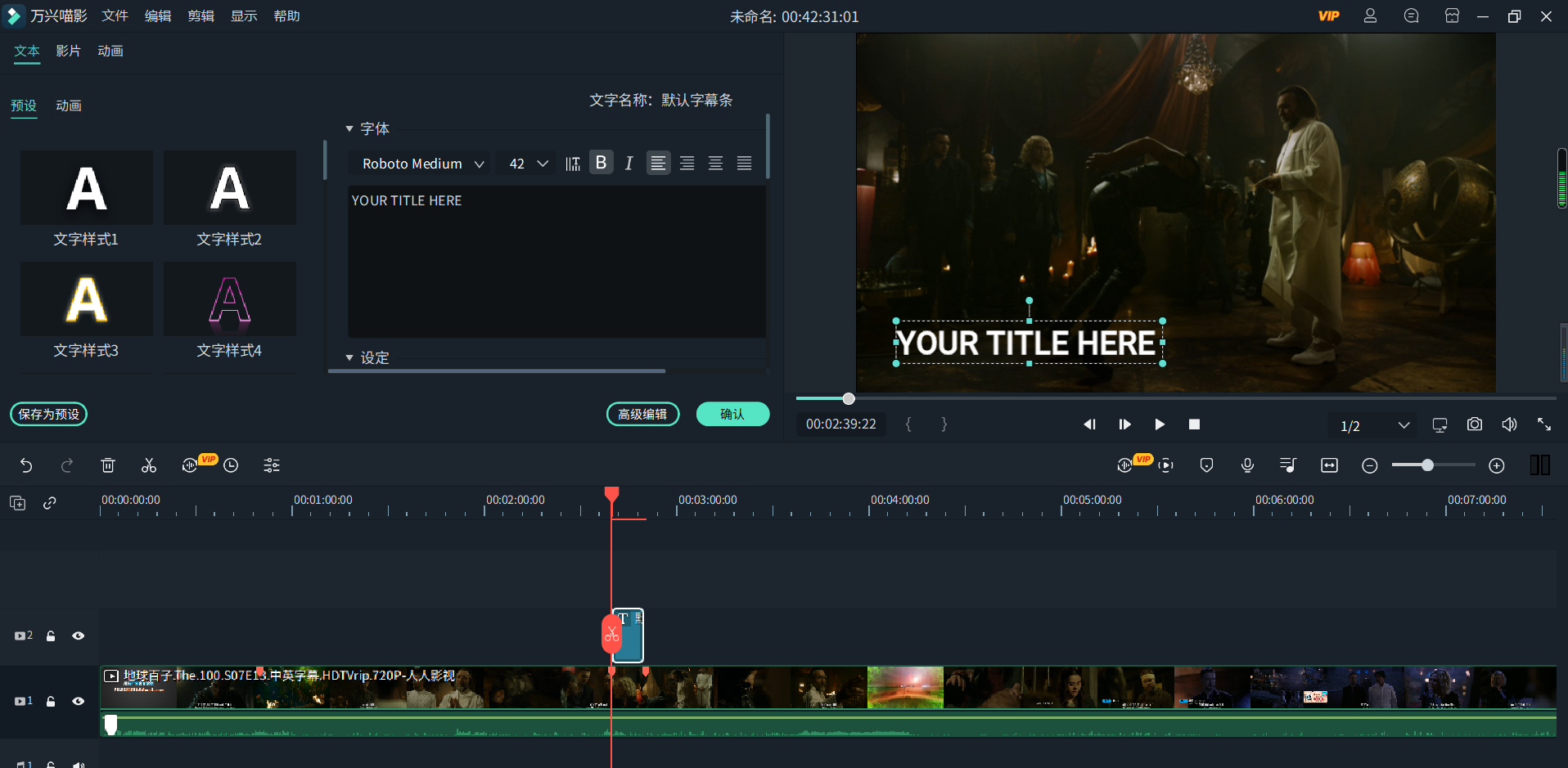Open voiceover recording microphone
The width and height of the screenshot is (1568, 768).
click(1247, 465)
